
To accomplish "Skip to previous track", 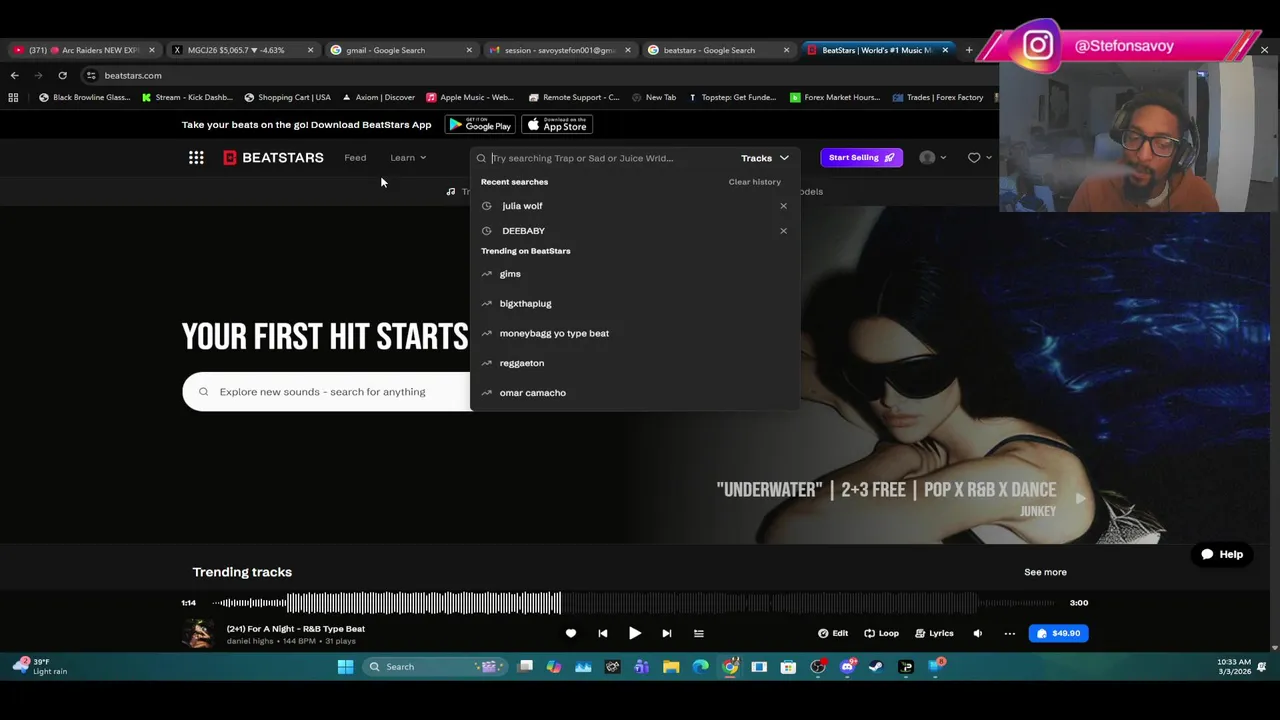I will click(603, 633).
